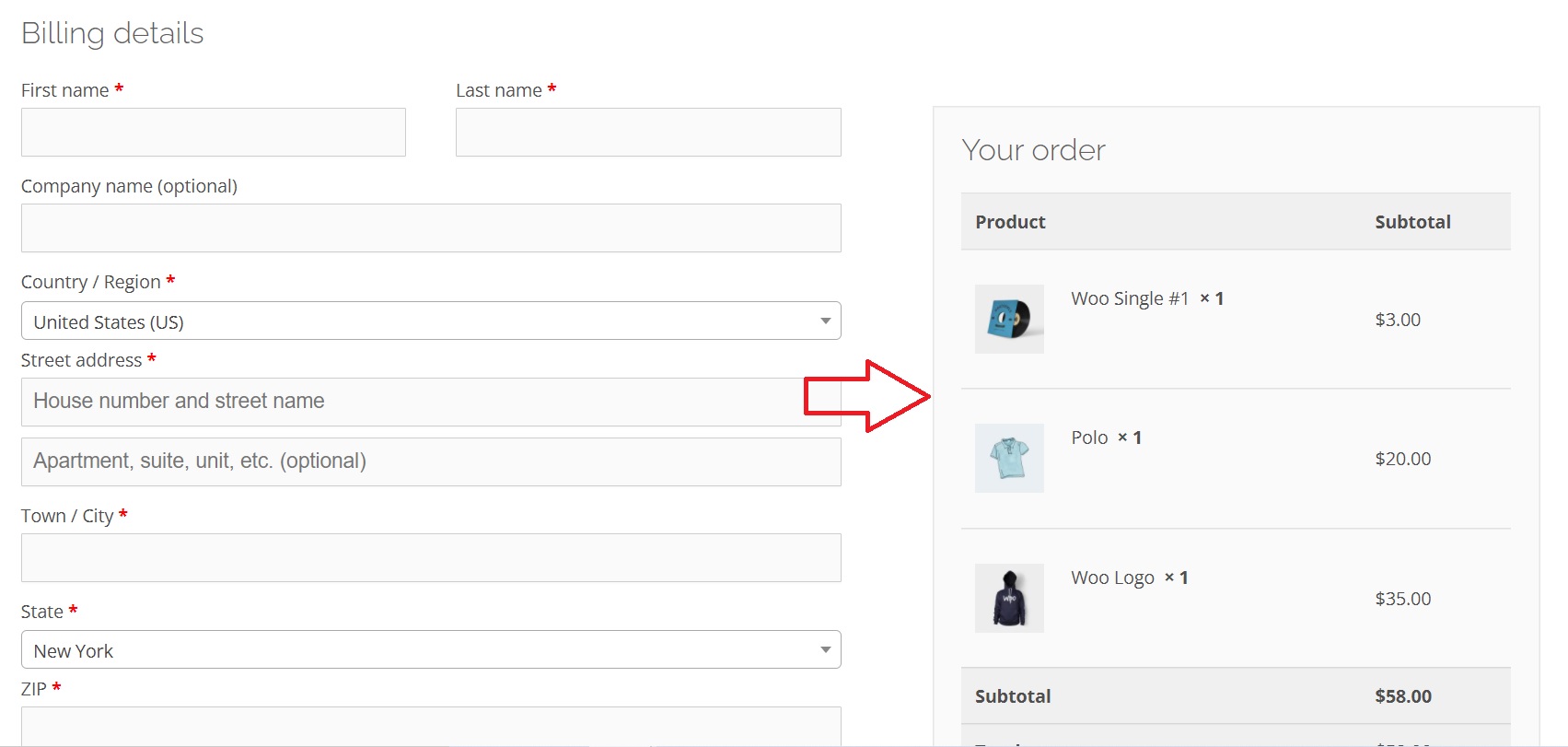Open the Country / Region dropdown
The image size is (1568, 747).
pyautogui.click(x=431, y=321)
